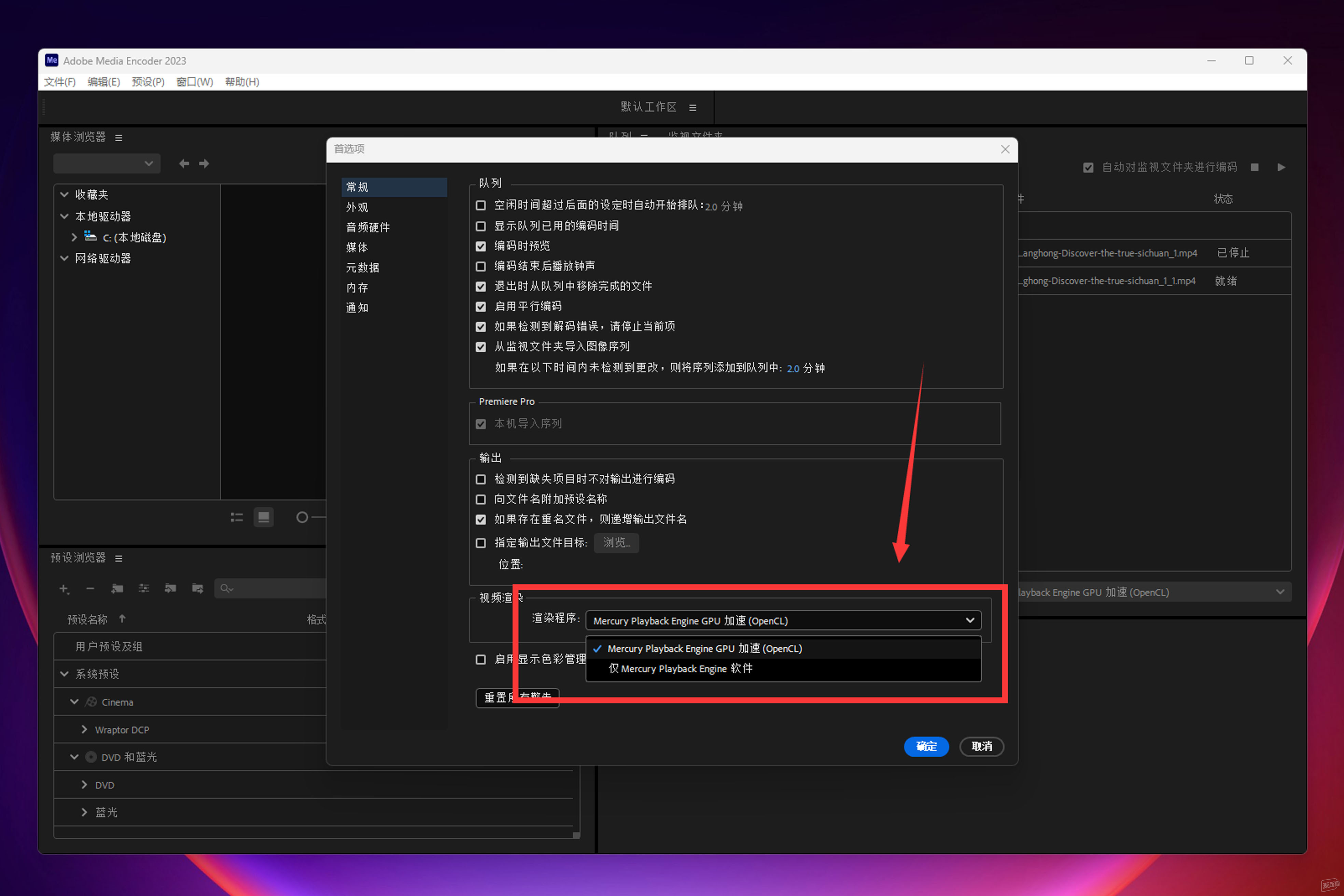Uncheck 退出时从队列中移除完成的文件

click(x=481, y=286)
